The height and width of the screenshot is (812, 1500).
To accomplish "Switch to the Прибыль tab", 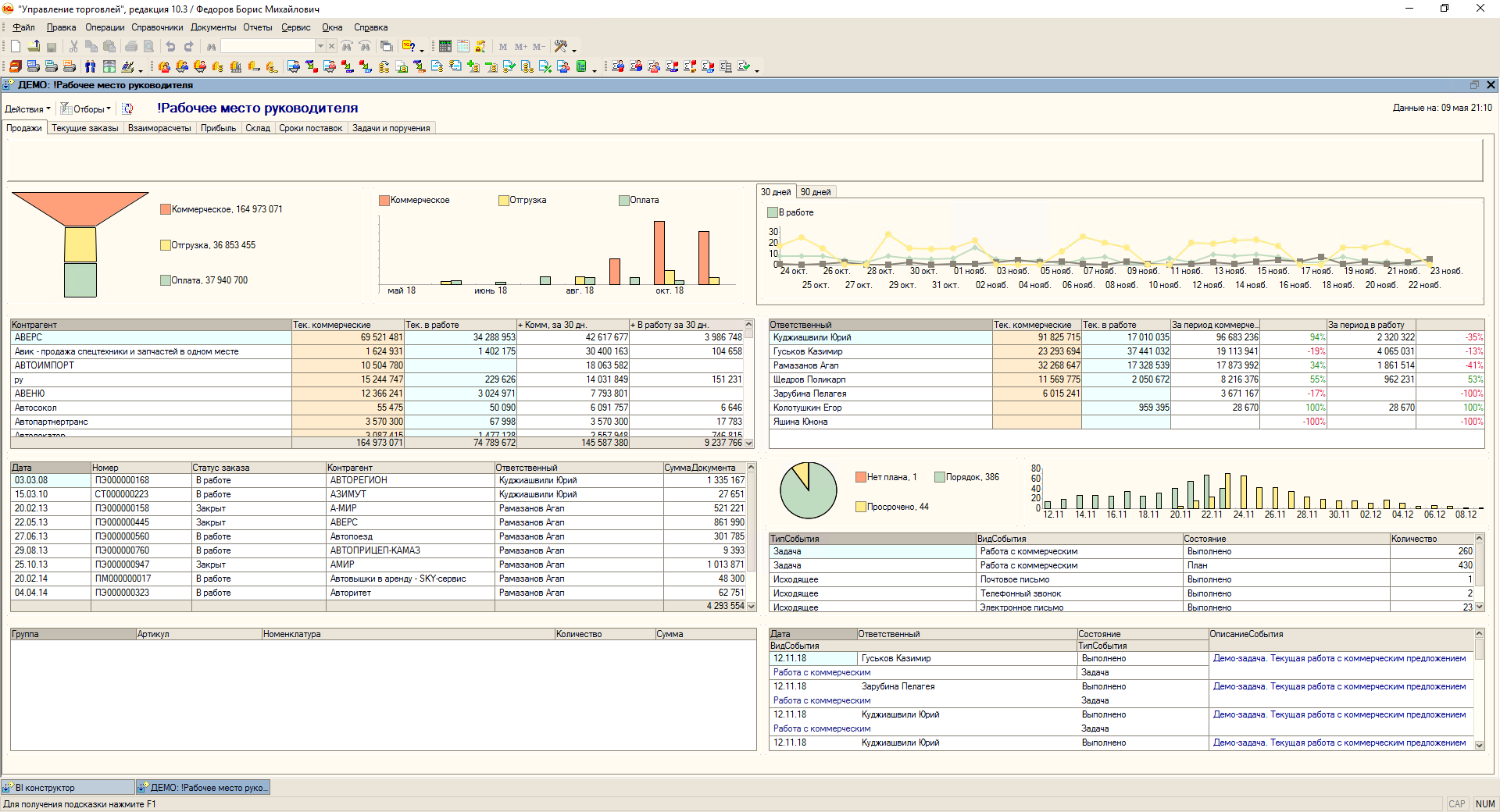I will (x=218, y=128).
